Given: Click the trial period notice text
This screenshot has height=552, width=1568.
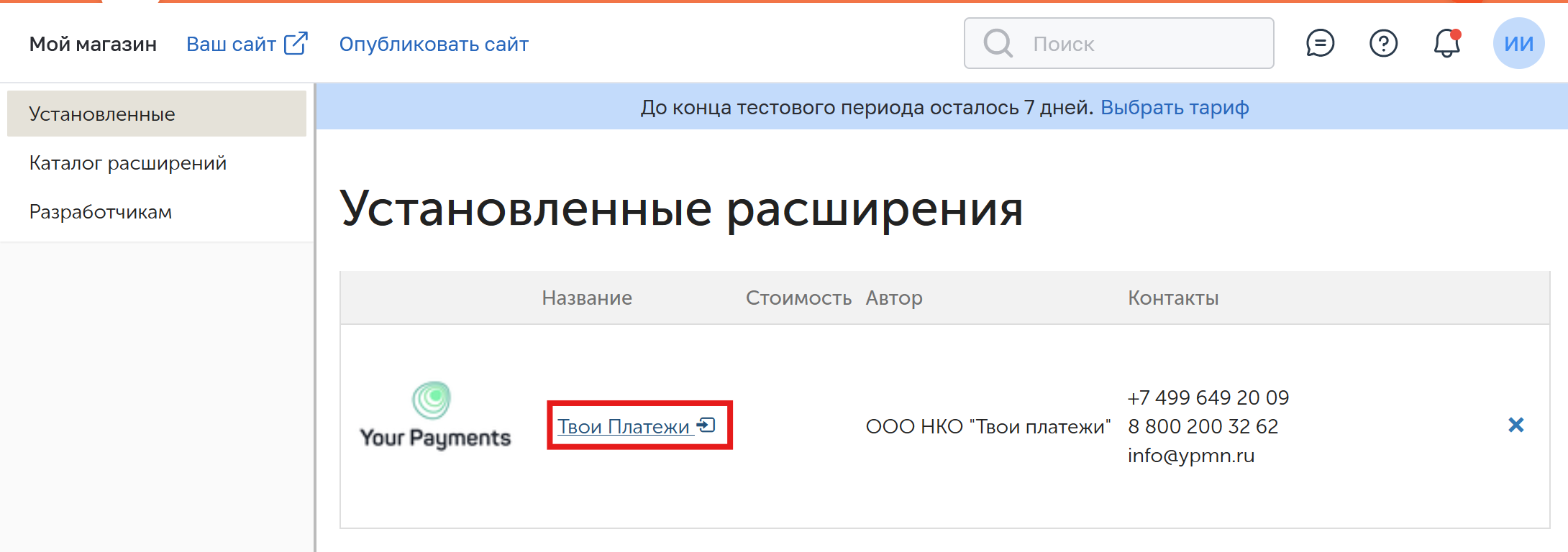Looking at the screenshot, I should click(x=866, y=107).
